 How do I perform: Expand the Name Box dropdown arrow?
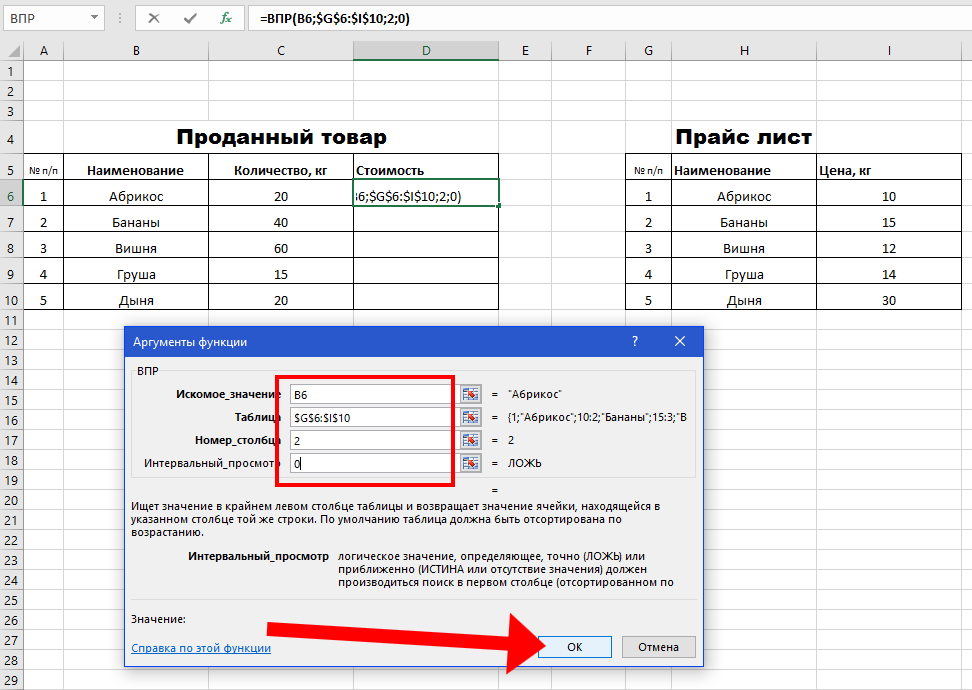click(93, 18)
